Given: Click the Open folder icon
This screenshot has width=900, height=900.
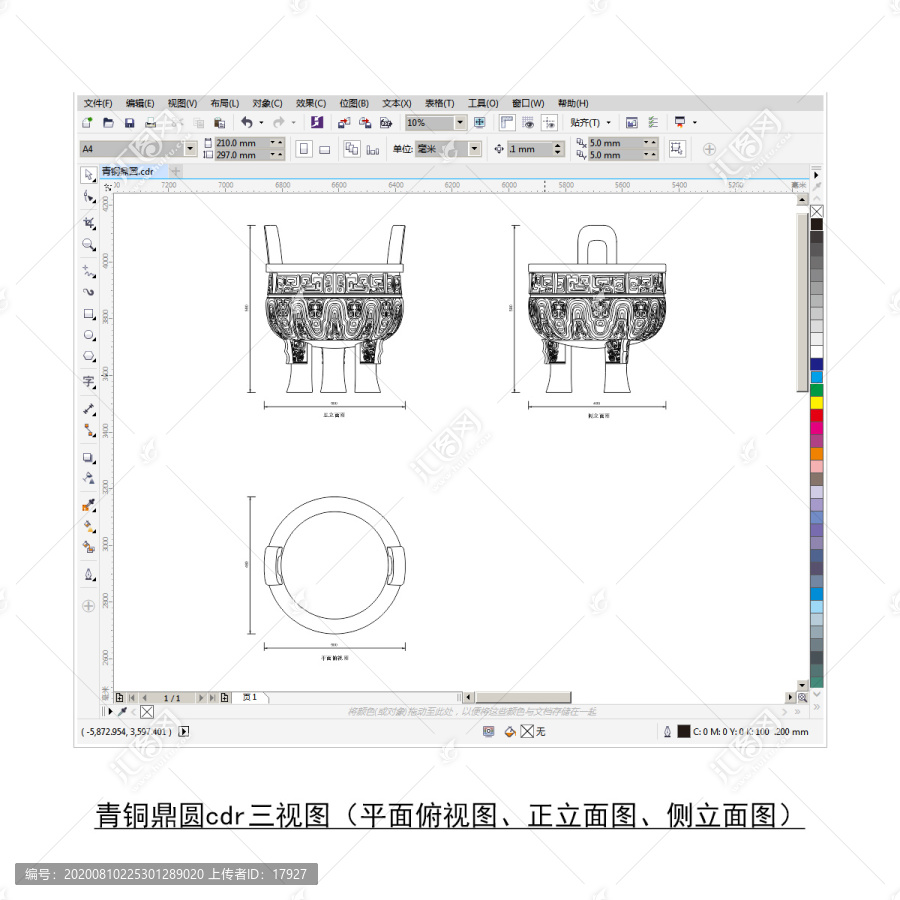Looking at the screenshot, I should pos(108,122).
